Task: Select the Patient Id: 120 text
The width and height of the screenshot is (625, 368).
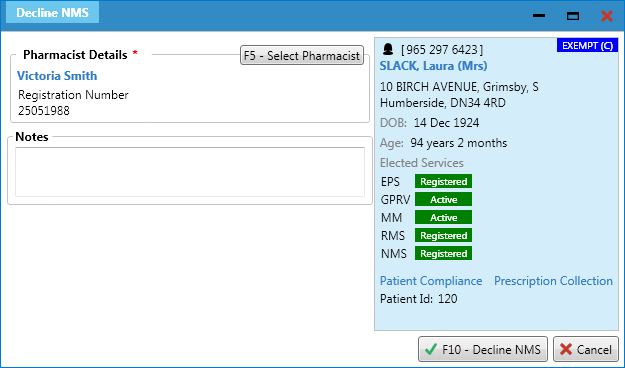Action: coord(419,299)
